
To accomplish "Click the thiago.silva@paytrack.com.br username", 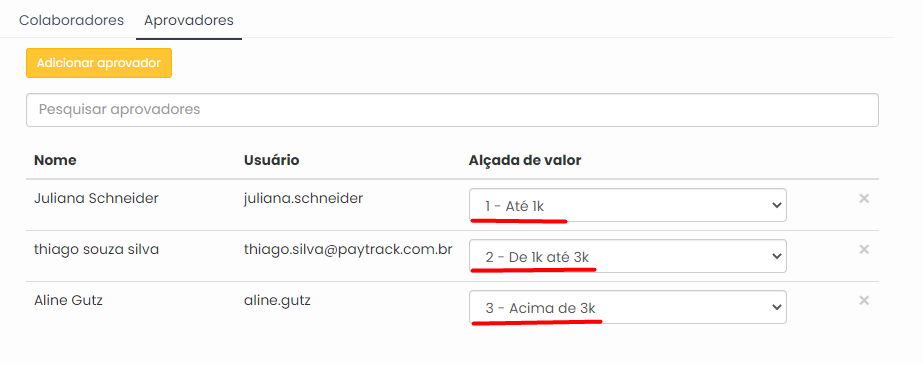I will [348, 250].
